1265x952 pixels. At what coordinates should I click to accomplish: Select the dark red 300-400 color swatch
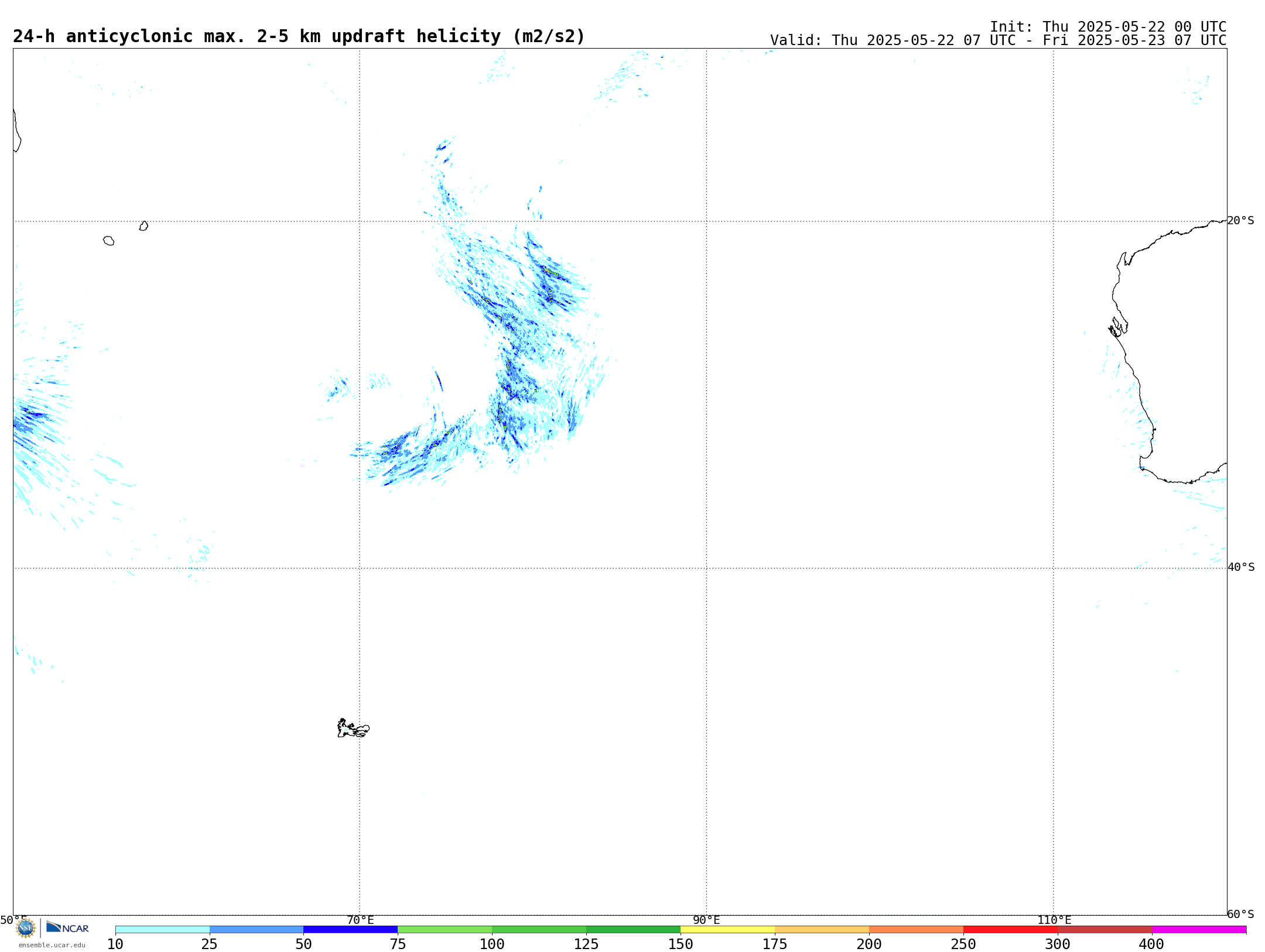pyautogui.click(x=1105, y=929)
